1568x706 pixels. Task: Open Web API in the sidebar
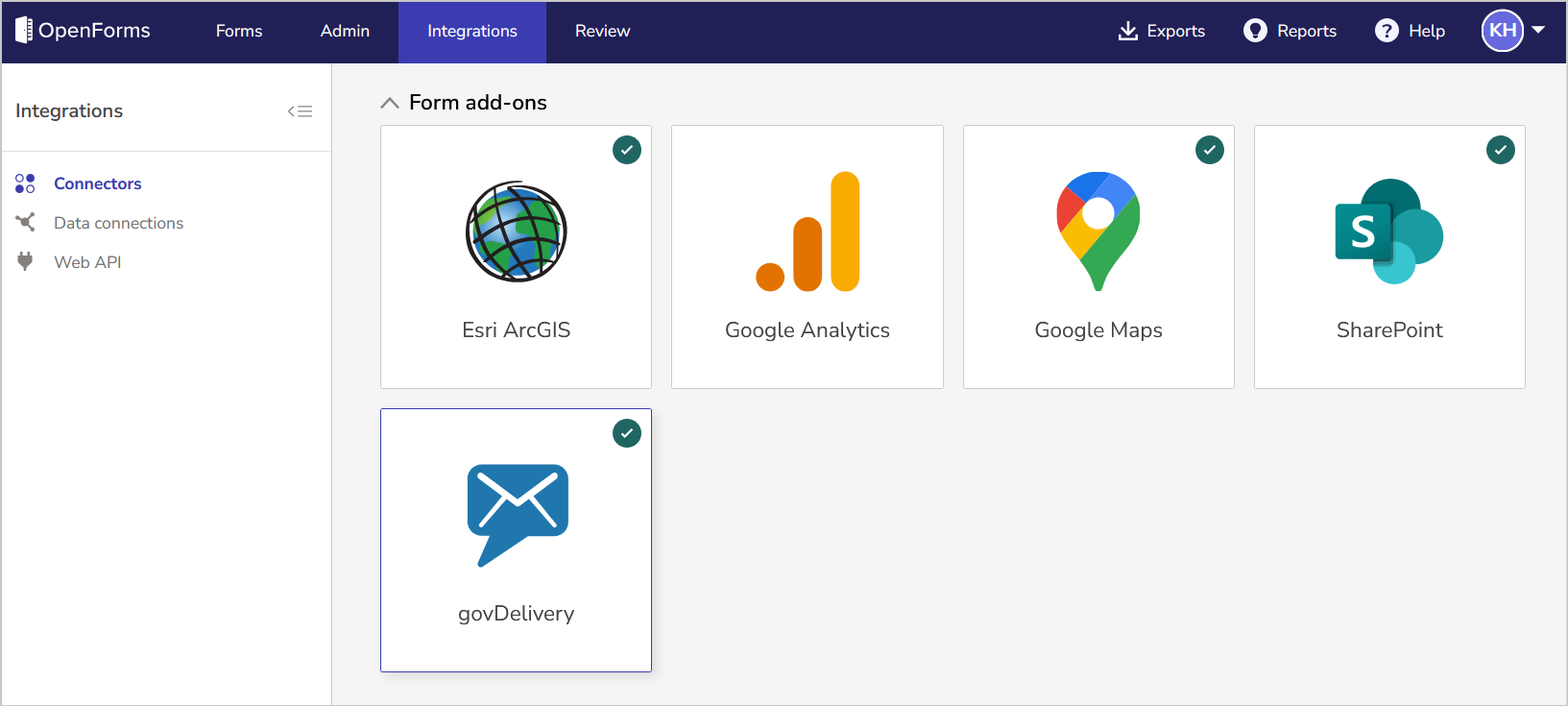click(x=87, y=262)
